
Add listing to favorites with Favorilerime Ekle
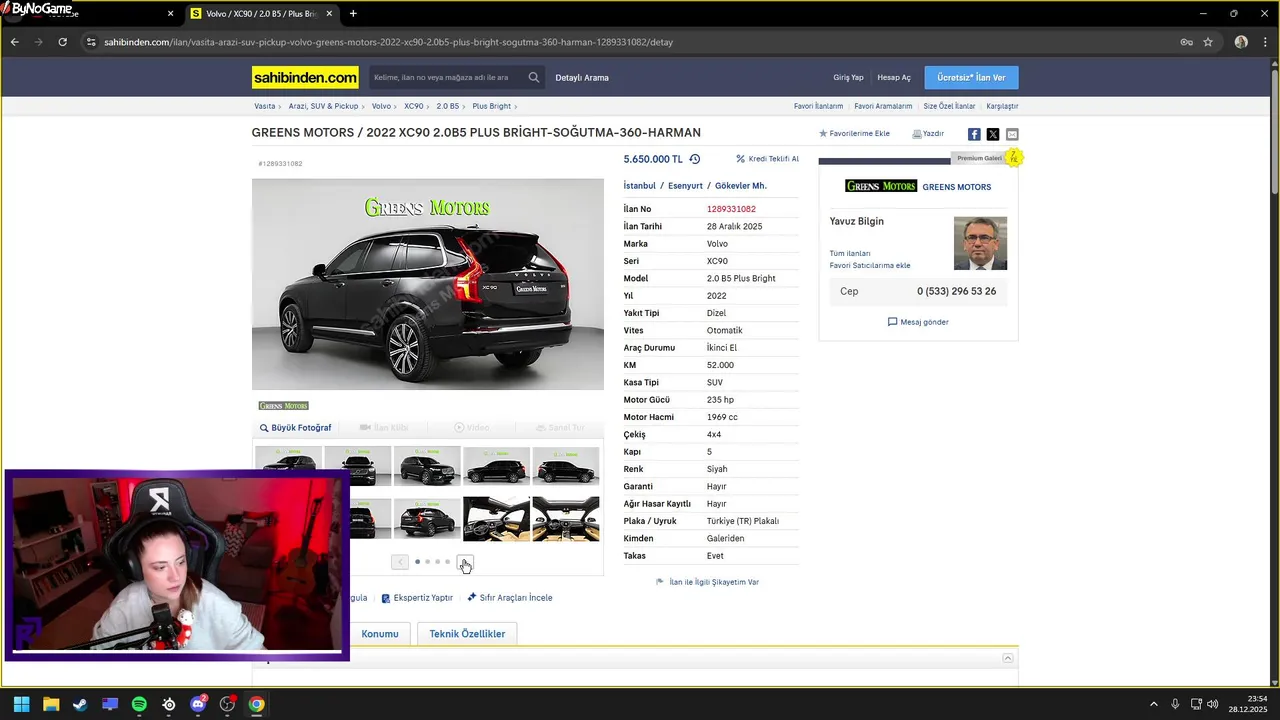[854, 133]
